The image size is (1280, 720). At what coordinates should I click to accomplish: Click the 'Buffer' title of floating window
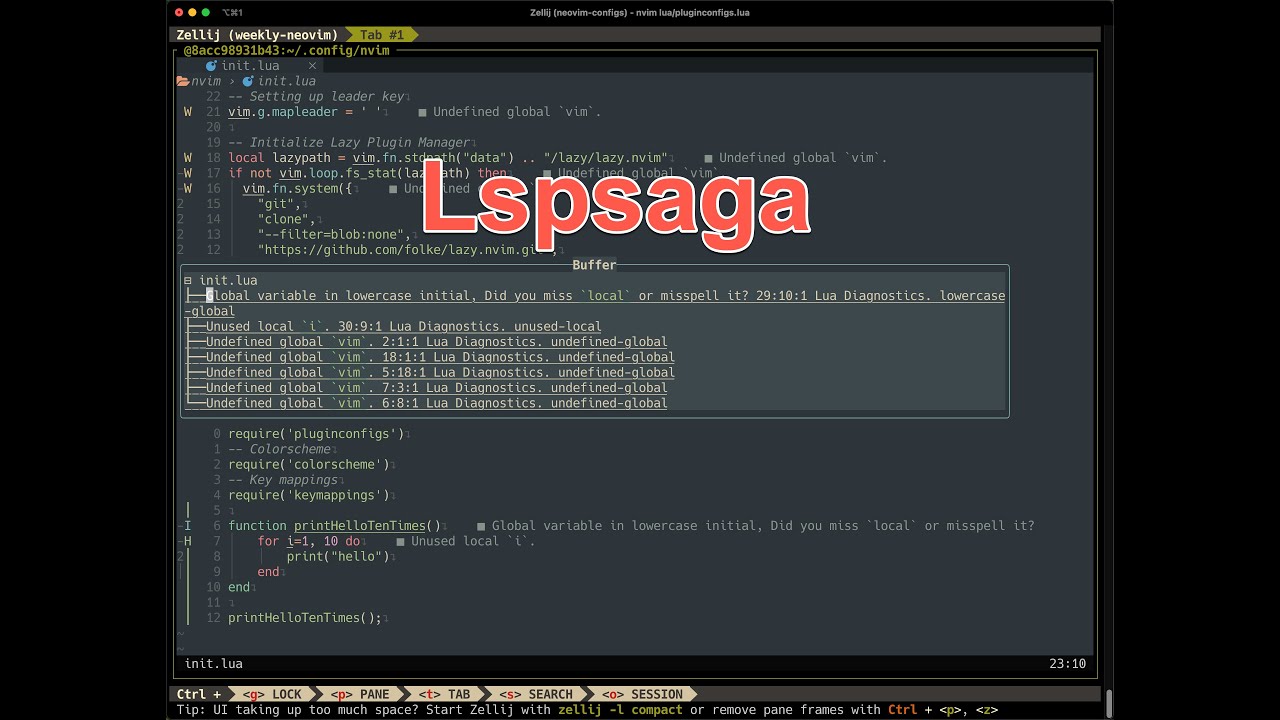click(x=594, y=265)
